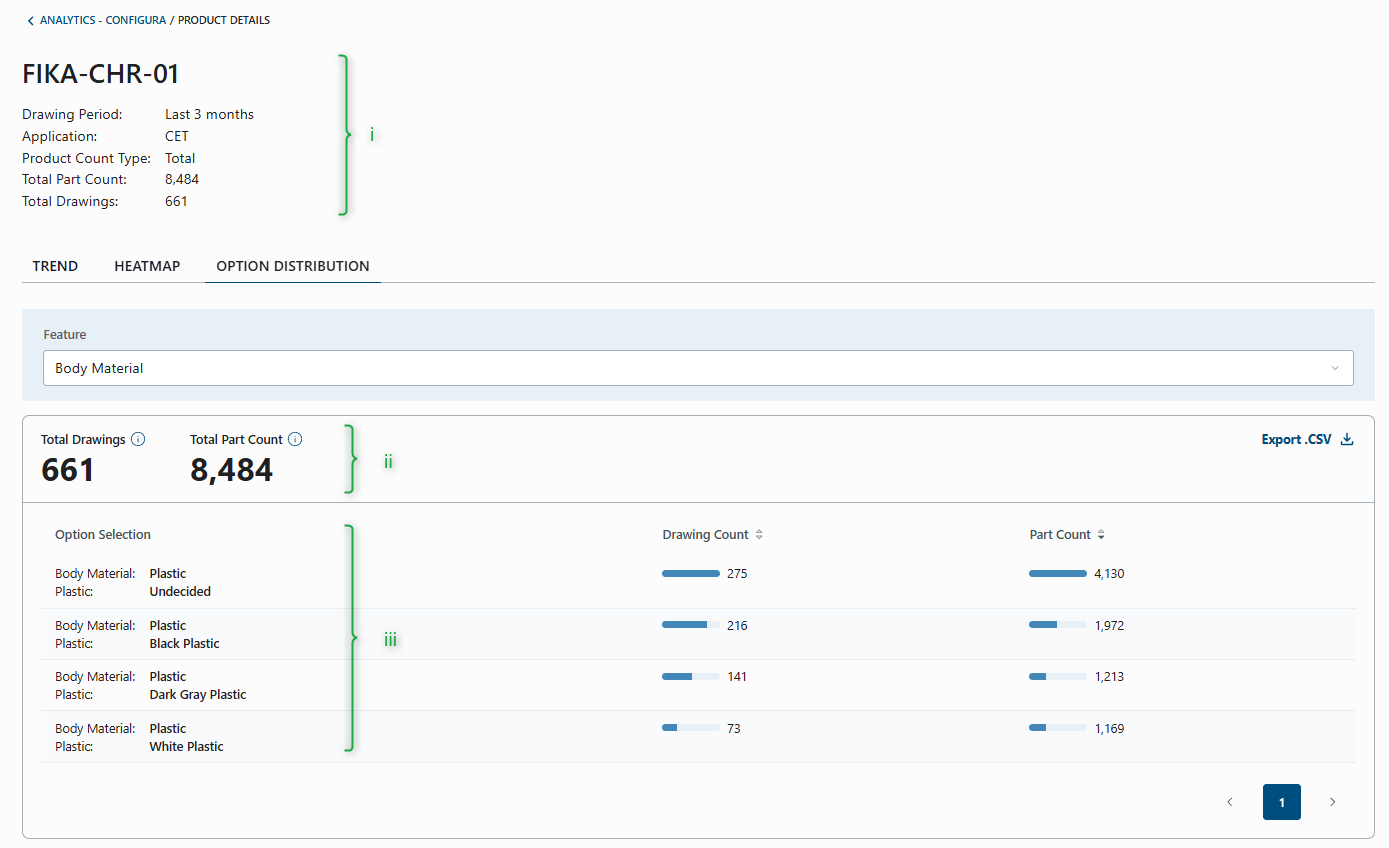
Task: Click the back chevron icon in breadcrumb
Action: click(30, 20)
